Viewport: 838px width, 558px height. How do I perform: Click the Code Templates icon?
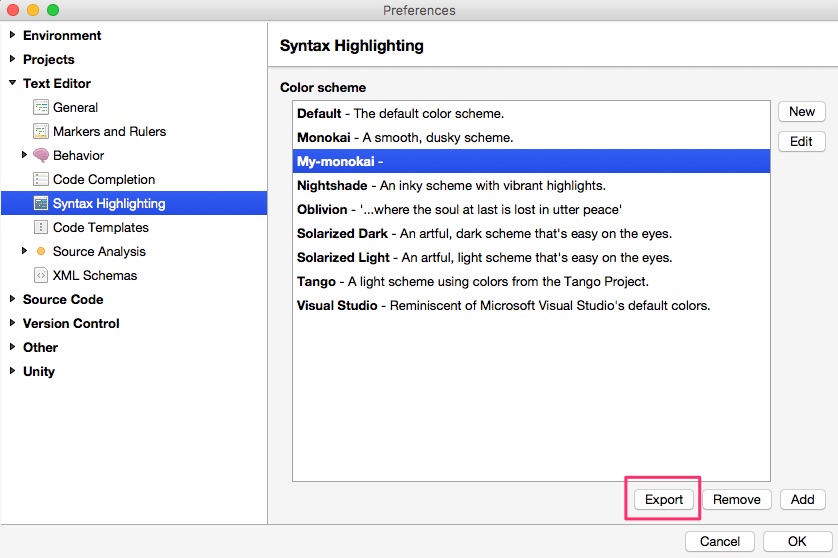pyautogui.click(x=41, y=228)
